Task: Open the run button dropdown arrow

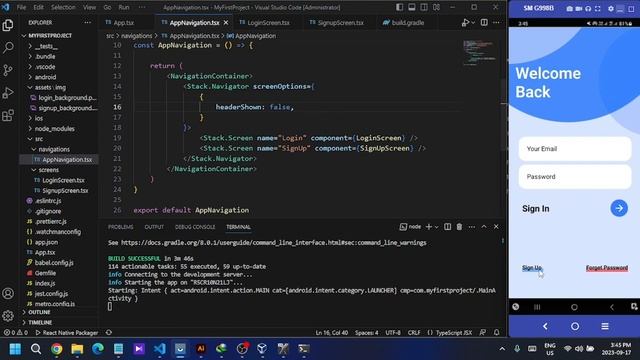Action: [473, 23]
